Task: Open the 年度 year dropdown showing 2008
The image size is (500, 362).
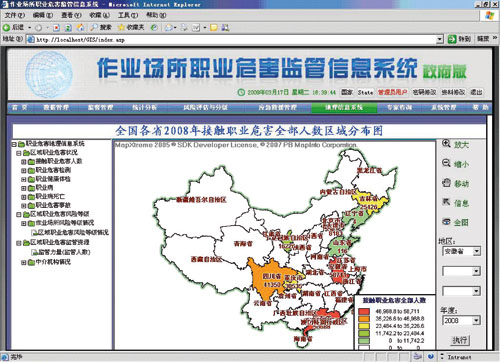Action: click(x=461, y=321)
